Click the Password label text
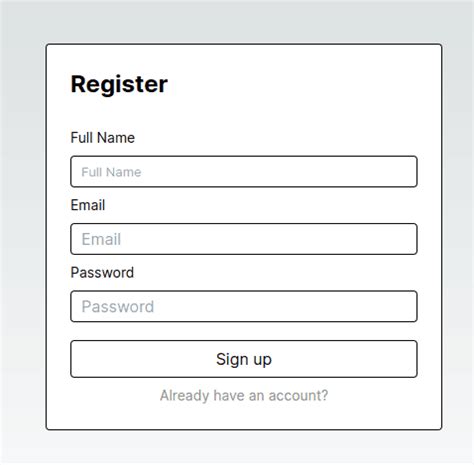The height and width of the screenshot is (465, 474). 102,273
